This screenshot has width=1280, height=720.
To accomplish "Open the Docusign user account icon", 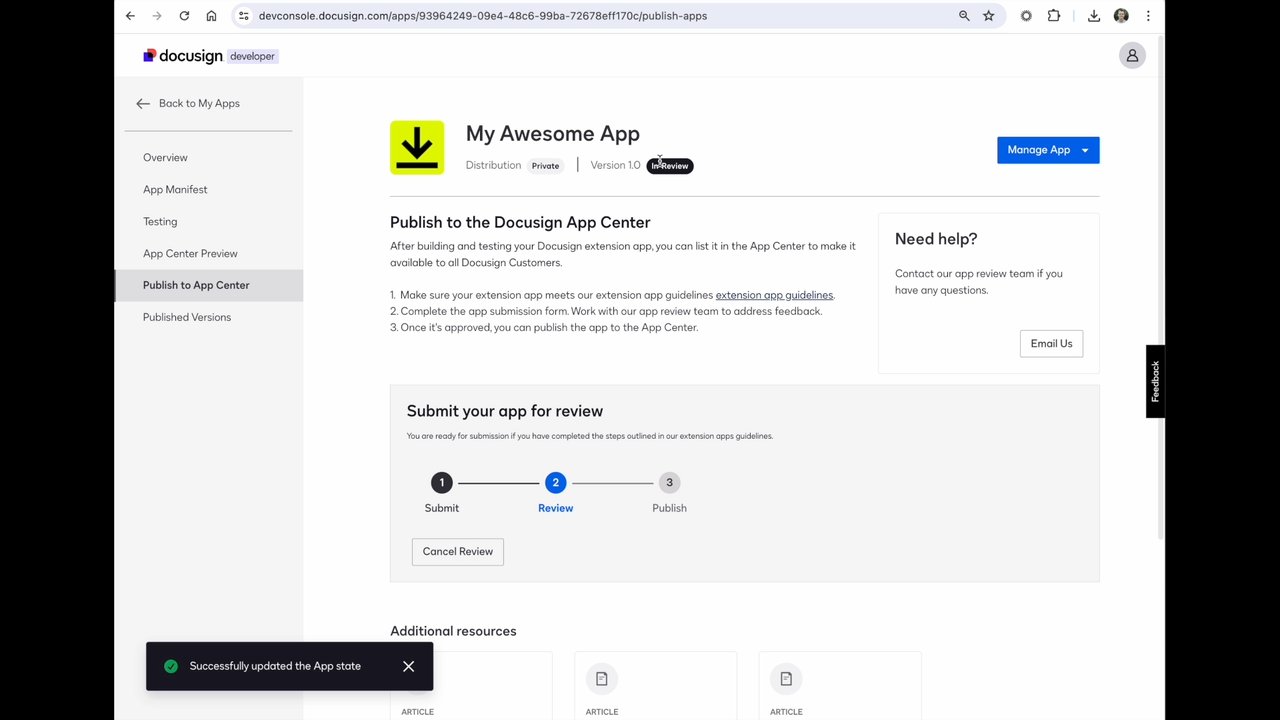I will tap(1132, 56).
